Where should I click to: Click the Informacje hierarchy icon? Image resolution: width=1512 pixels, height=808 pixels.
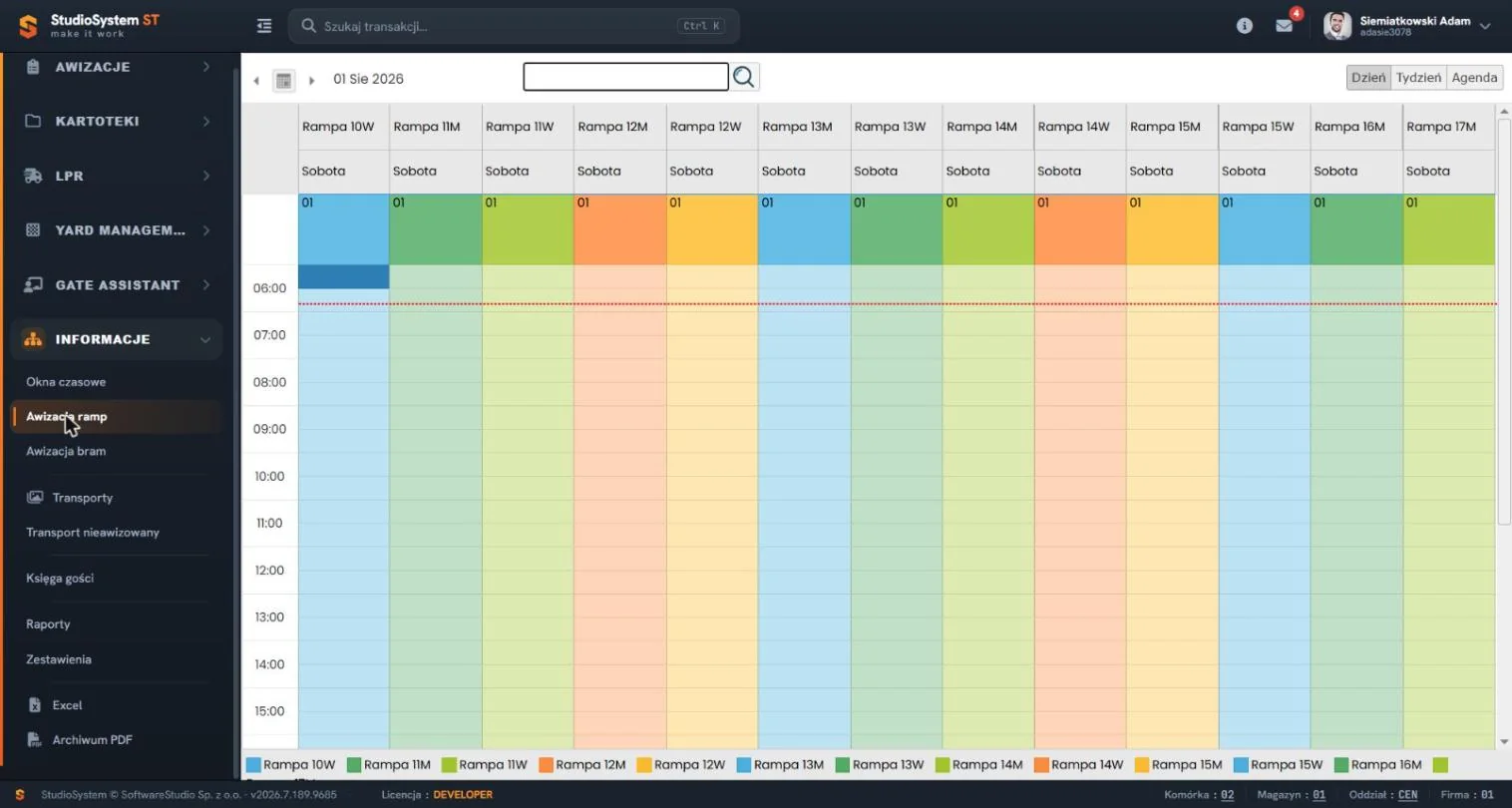(33, 339)
